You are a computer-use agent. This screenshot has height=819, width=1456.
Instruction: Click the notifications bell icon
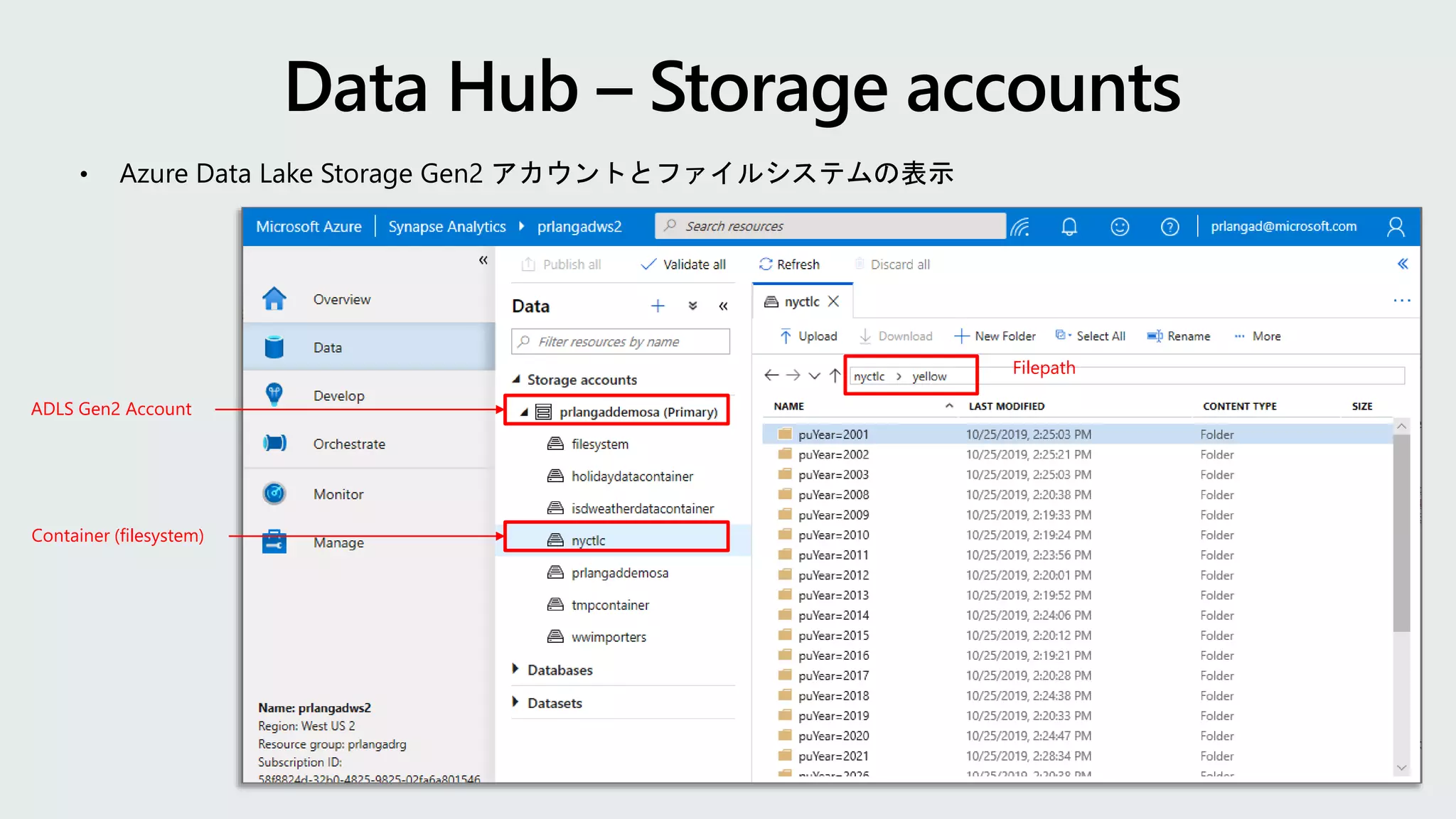(1069, 227)
